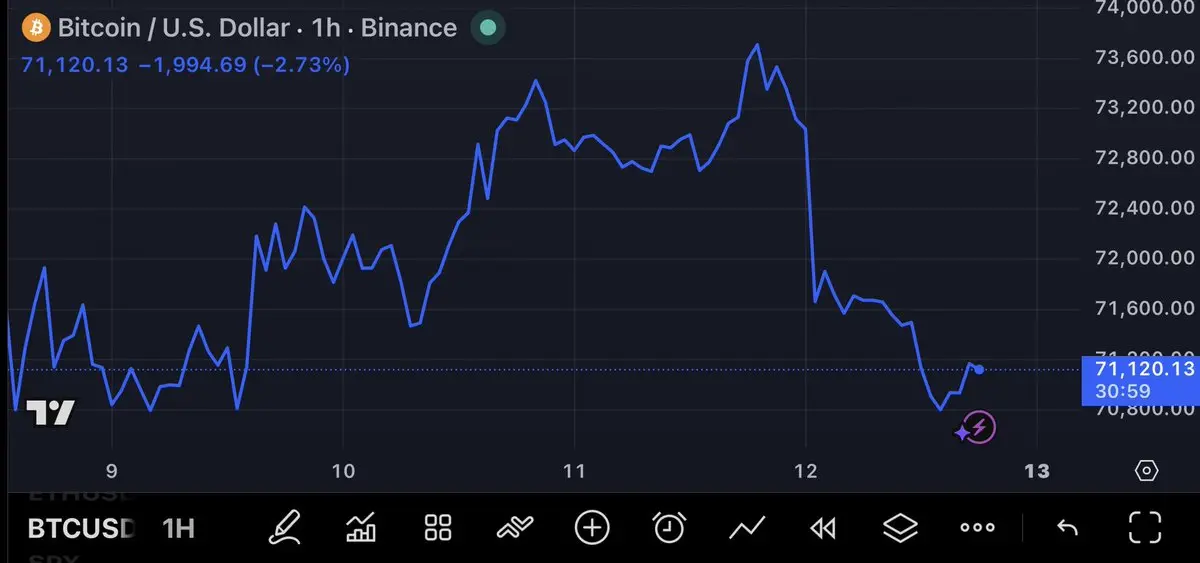Undo the last action with the back arrow

point(1067,528)
